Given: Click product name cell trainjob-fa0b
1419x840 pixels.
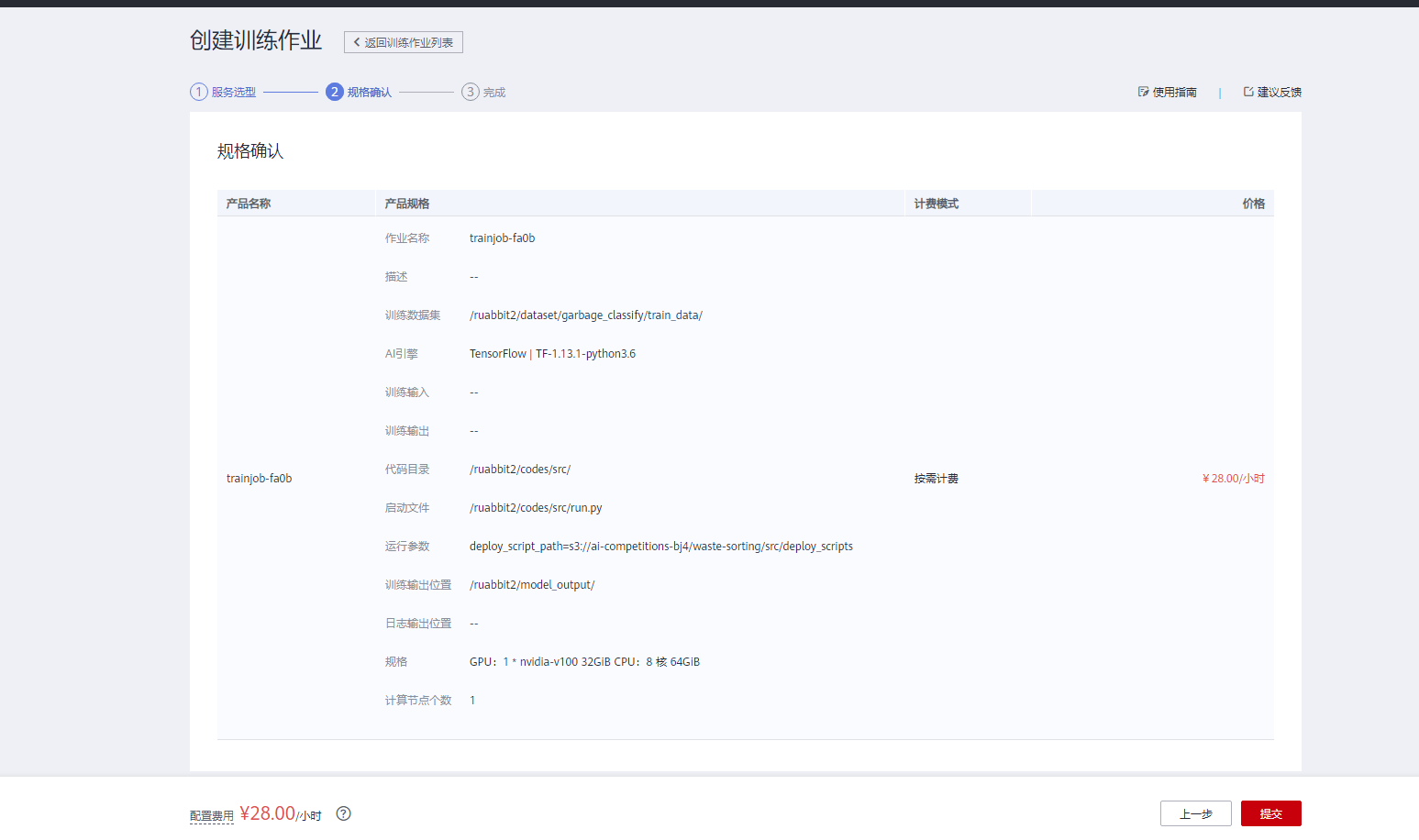Looking at the screenshot, I should coord(259,479).
